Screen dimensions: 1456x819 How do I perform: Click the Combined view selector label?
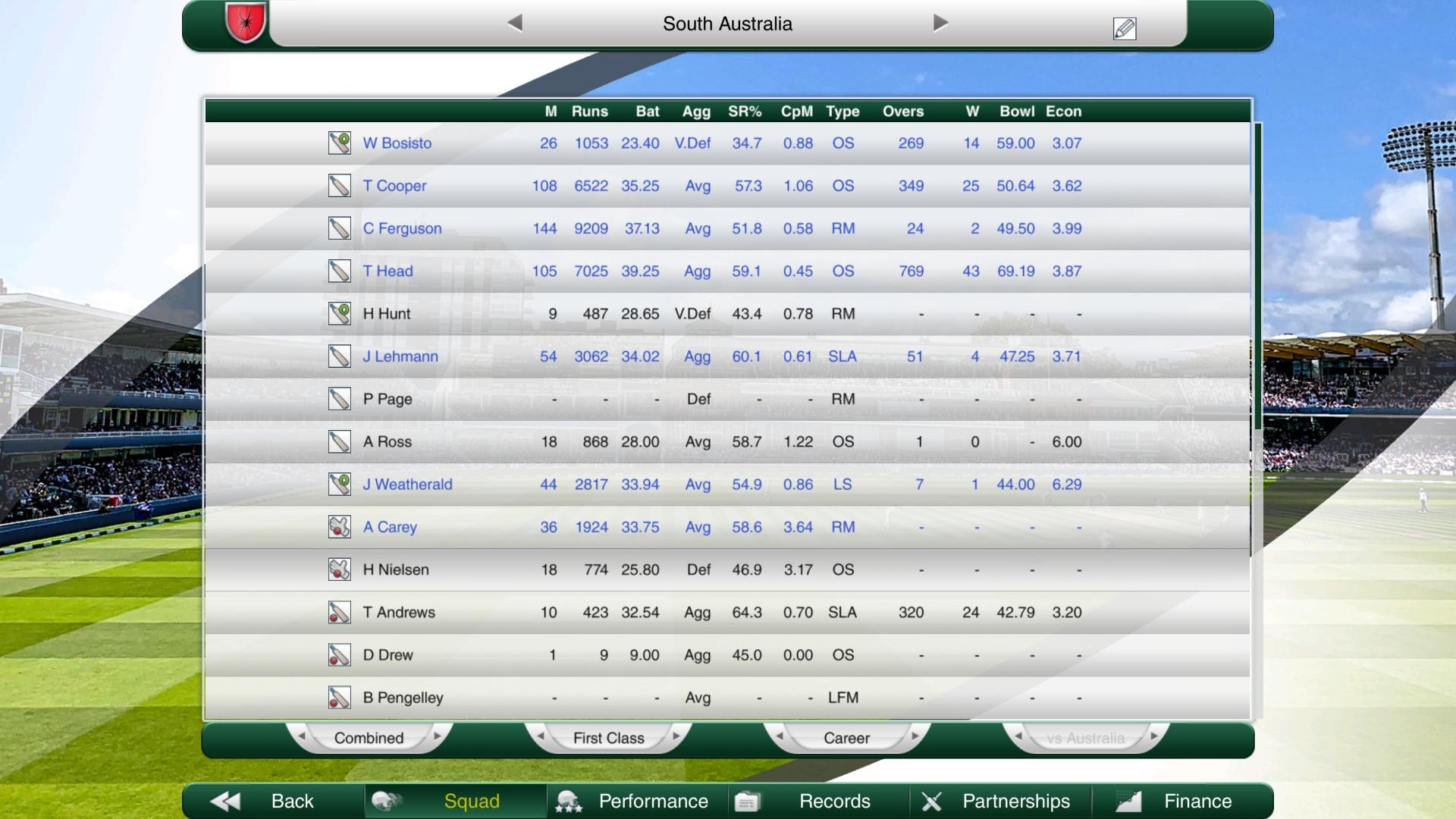tap(369, 738)
